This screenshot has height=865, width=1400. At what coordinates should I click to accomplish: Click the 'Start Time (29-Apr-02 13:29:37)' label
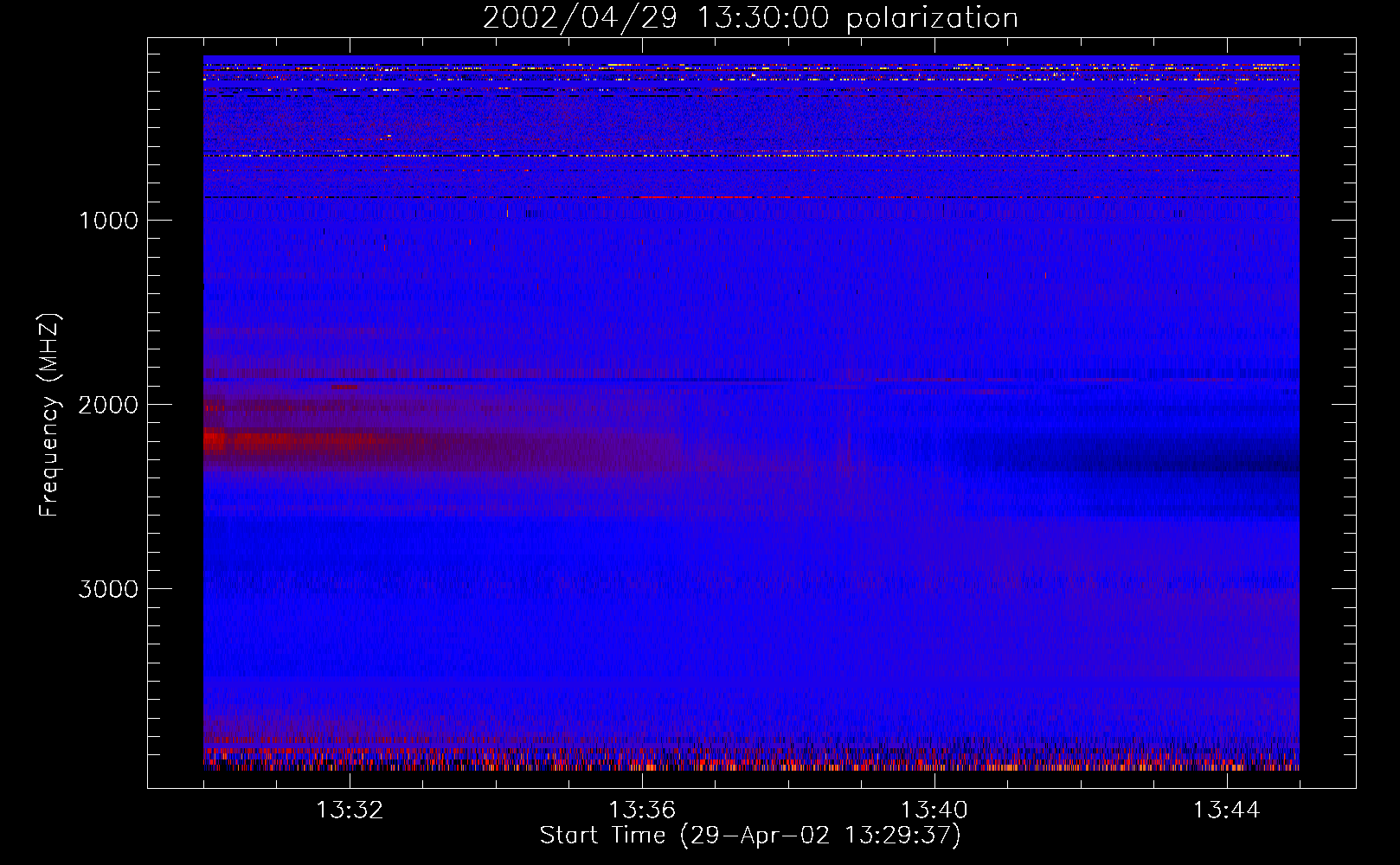click(750, 836)
